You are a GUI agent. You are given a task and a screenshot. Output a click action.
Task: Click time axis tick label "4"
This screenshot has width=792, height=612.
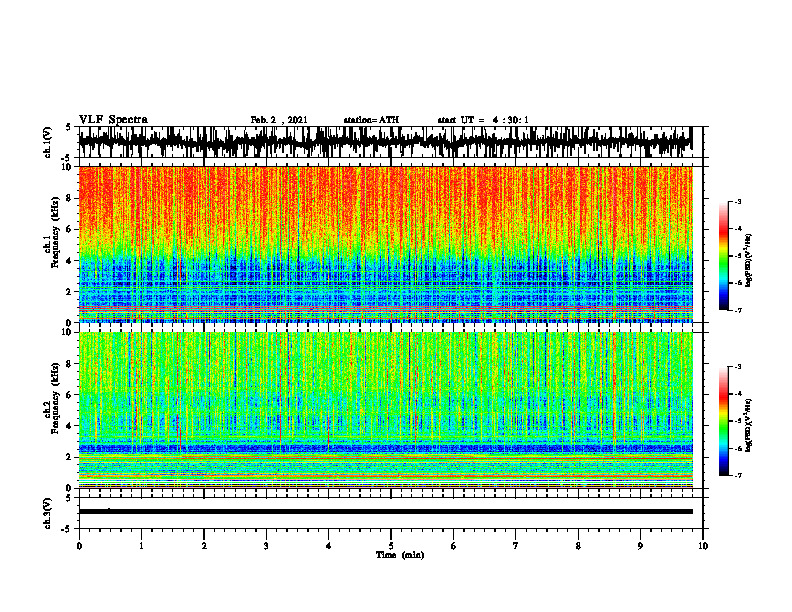[329, 546]
